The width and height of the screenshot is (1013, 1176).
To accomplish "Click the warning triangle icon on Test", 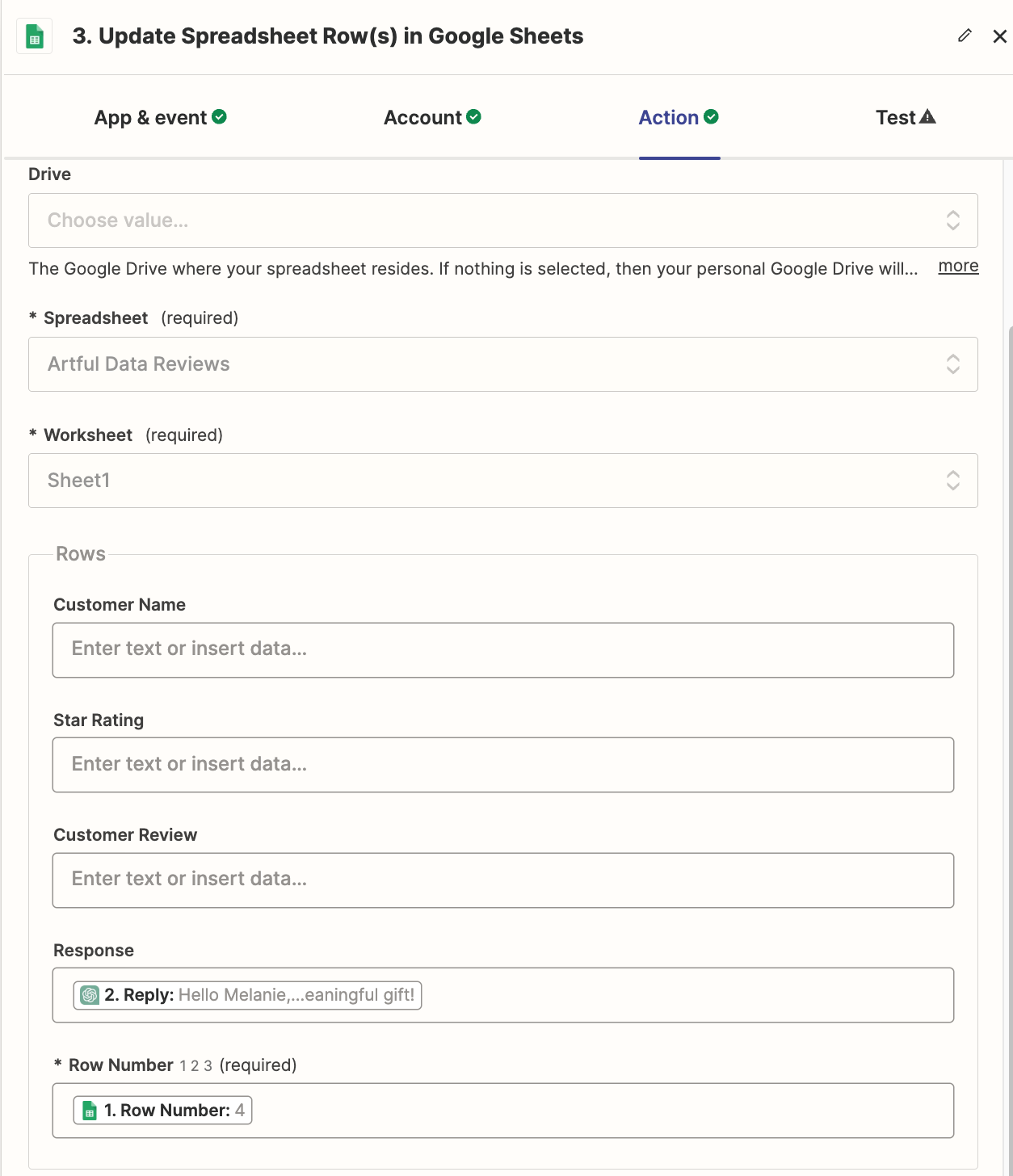I will (x=928, y=117).
